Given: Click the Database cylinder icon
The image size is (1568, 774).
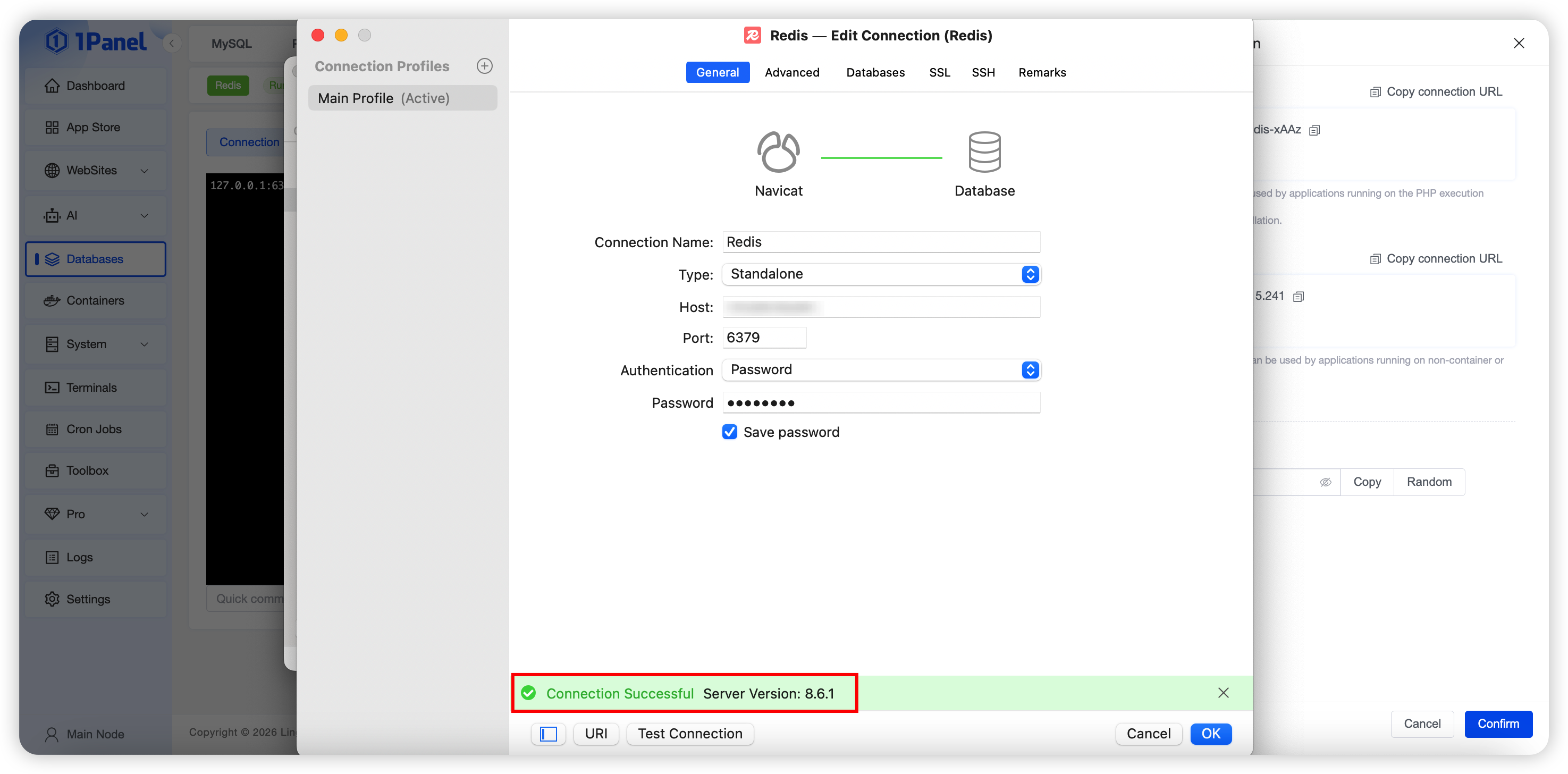Looking at the screenshot, I should [984, 152].
